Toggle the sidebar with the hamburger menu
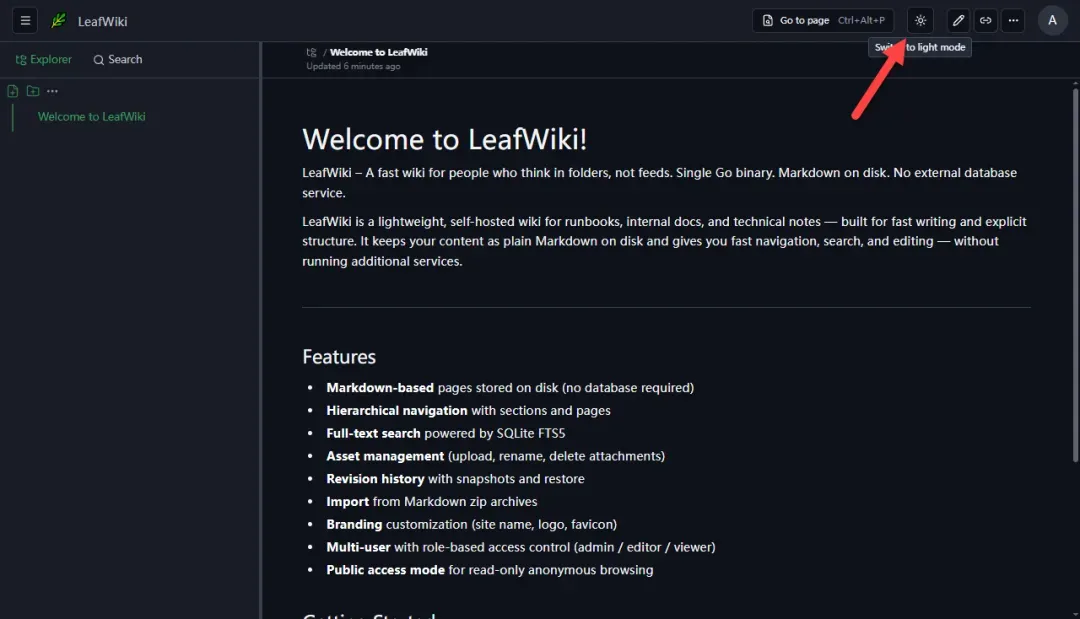This screenshot has height=619, width=1080. pyautogui.click(x=25, y=21)
